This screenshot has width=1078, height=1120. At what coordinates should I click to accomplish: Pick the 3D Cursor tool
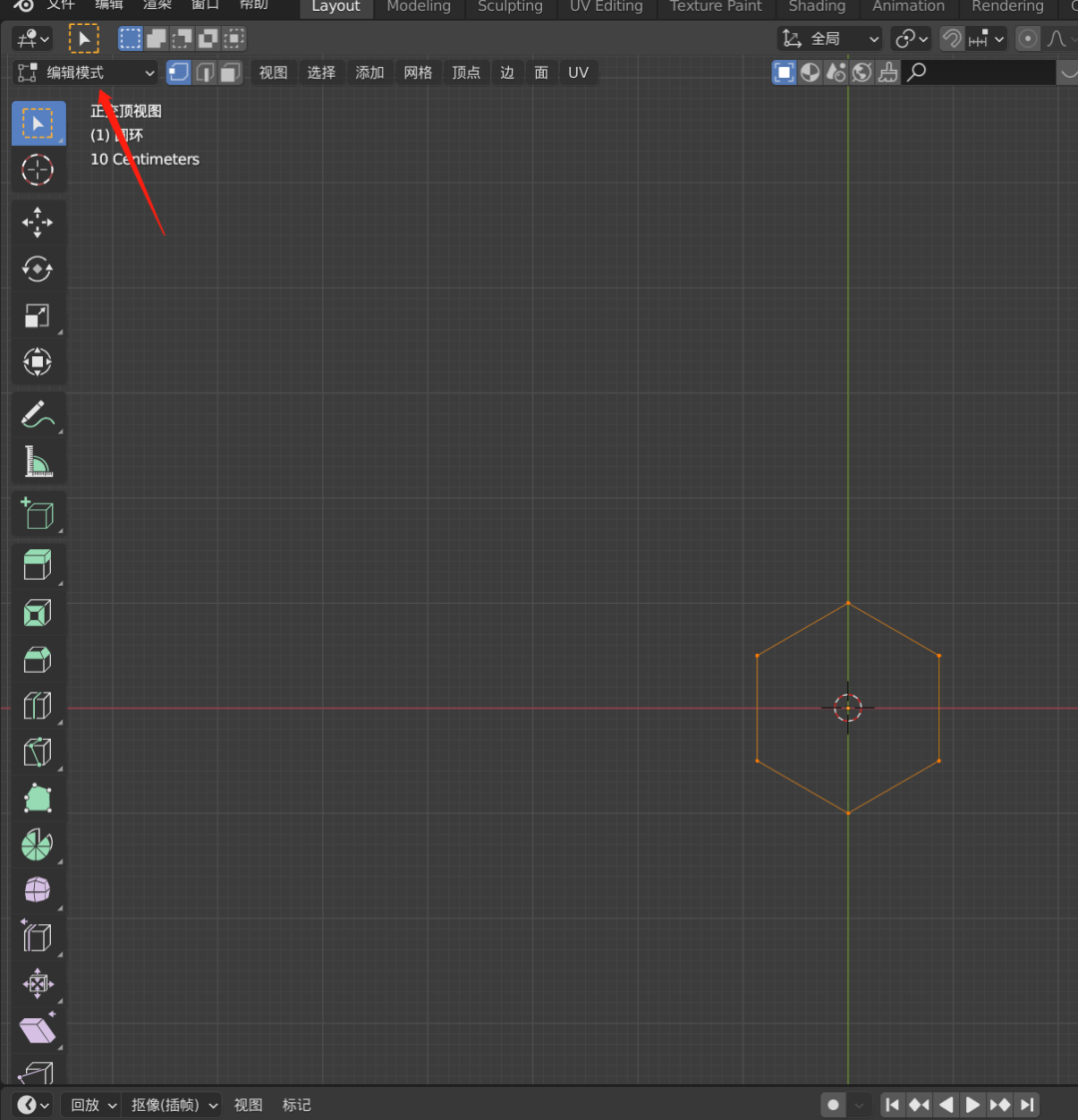coord(37,170)
